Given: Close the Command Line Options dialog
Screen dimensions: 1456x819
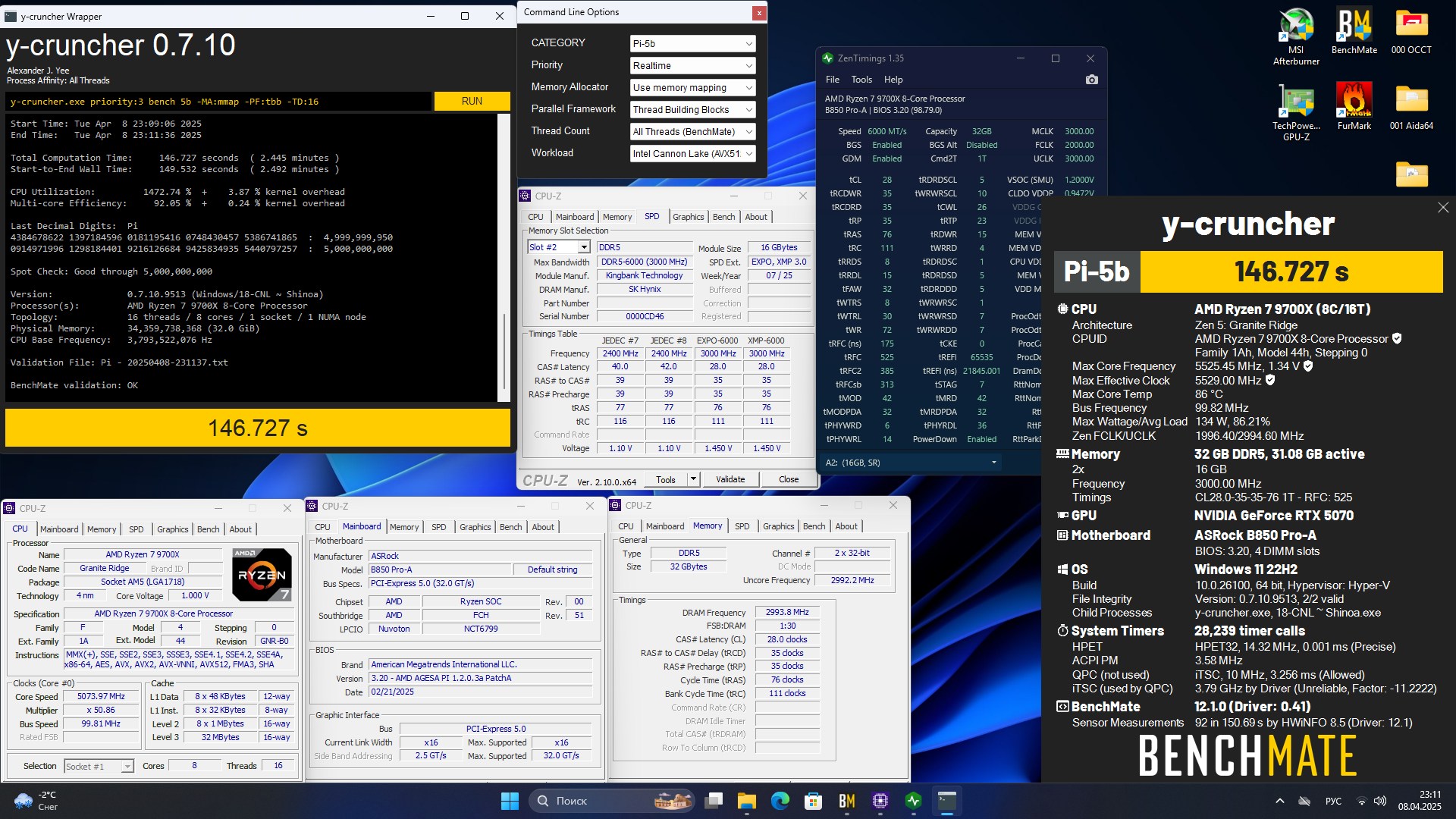Looking at the screenshot, I should pyautogui.click(x=758, y=12).
